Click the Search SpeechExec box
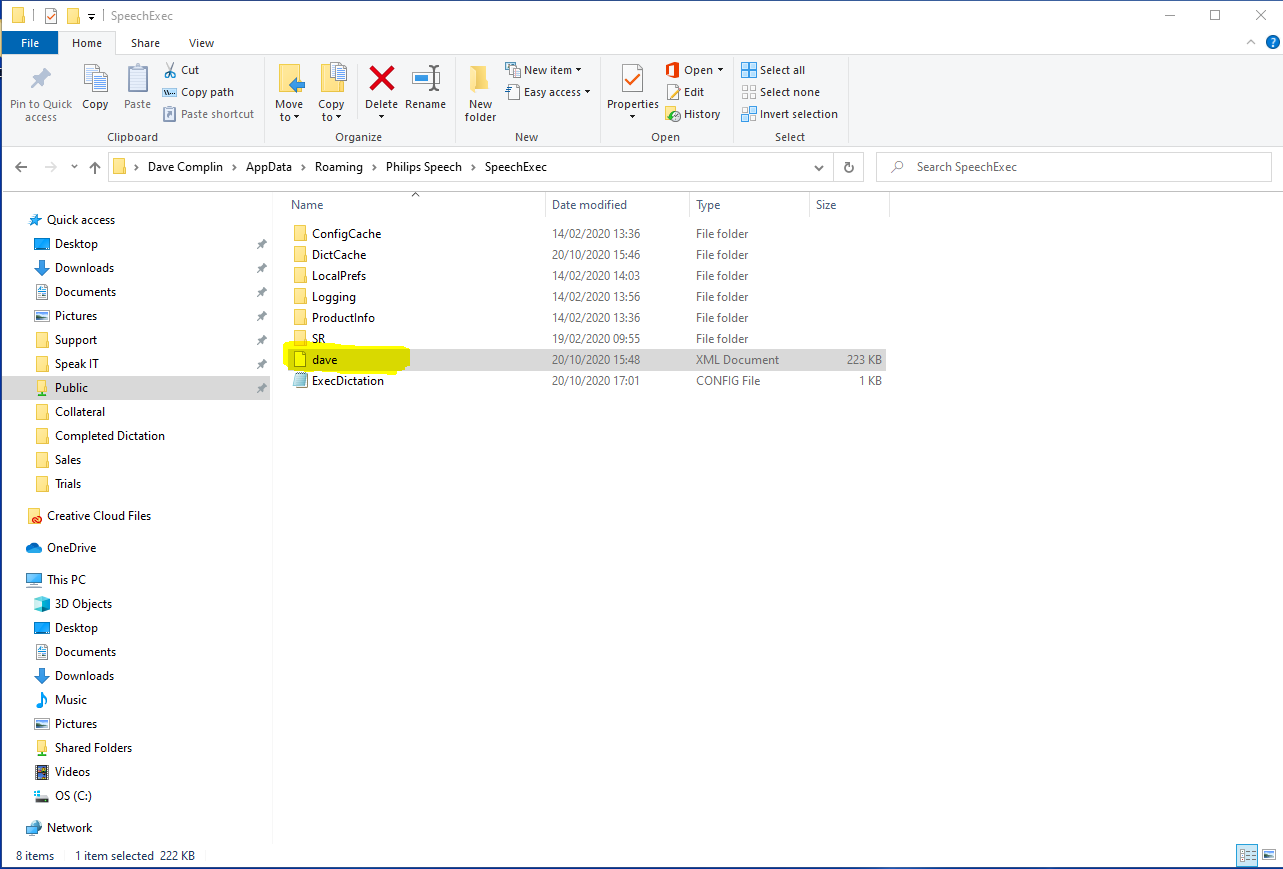This screenshot has width=1283, height=869. [1073, 167]
